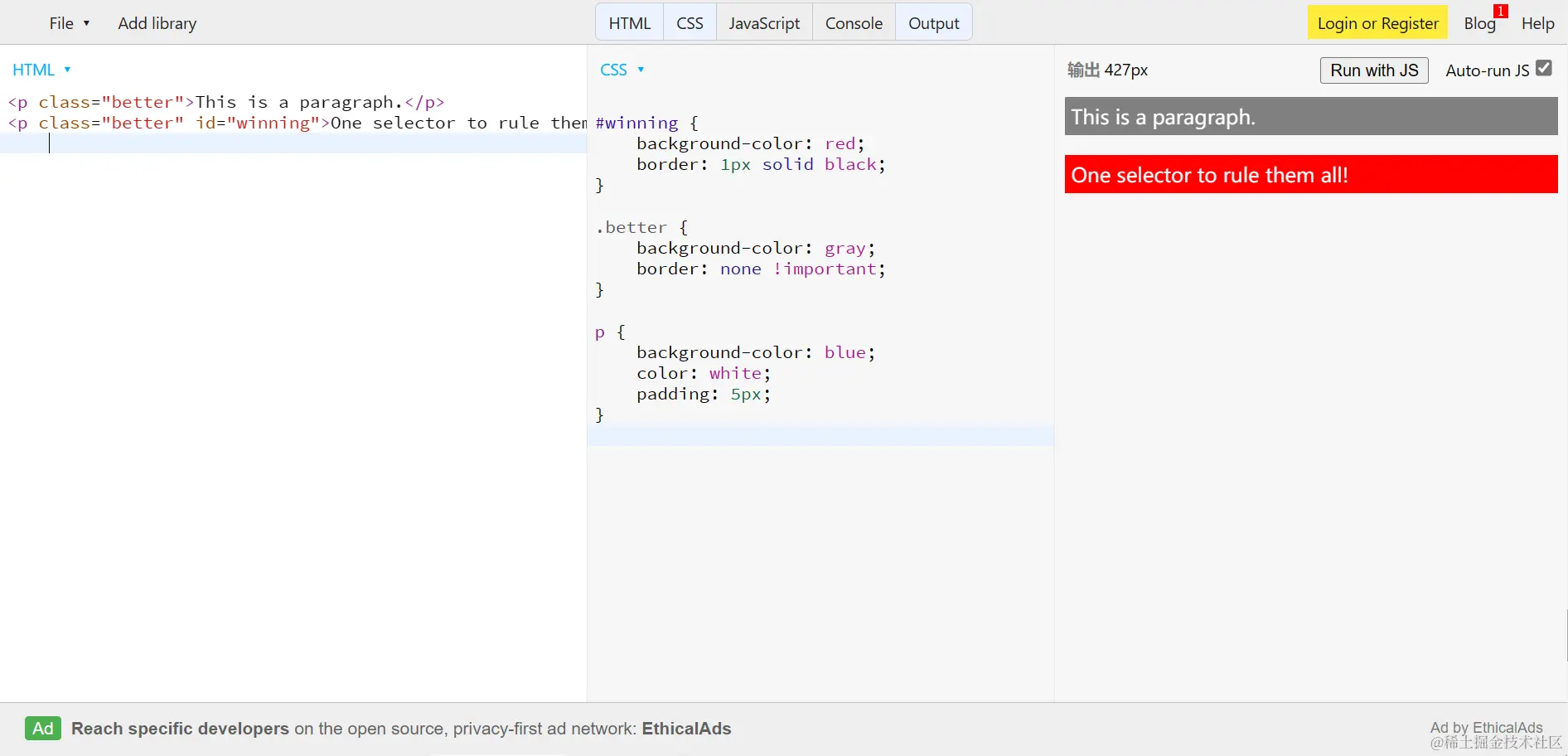
Task: Click the '#winning {' selector line in CSS
Action: pos(646,123)
